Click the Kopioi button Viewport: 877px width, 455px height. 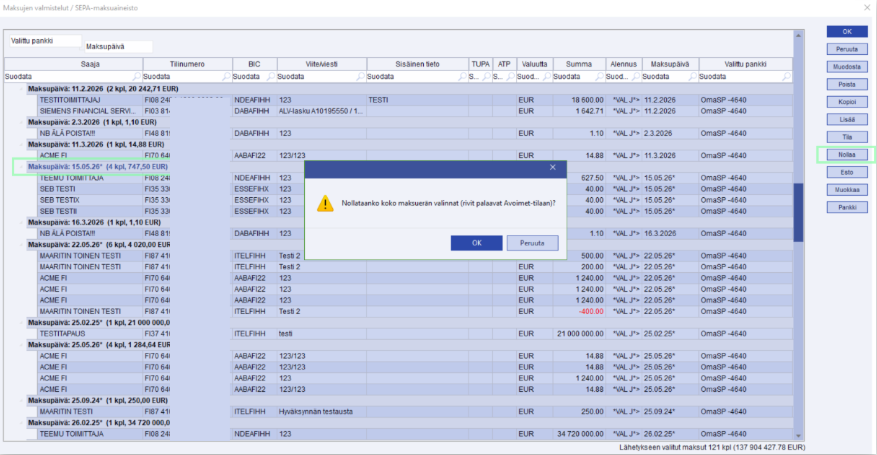click(x=847, y=102)
